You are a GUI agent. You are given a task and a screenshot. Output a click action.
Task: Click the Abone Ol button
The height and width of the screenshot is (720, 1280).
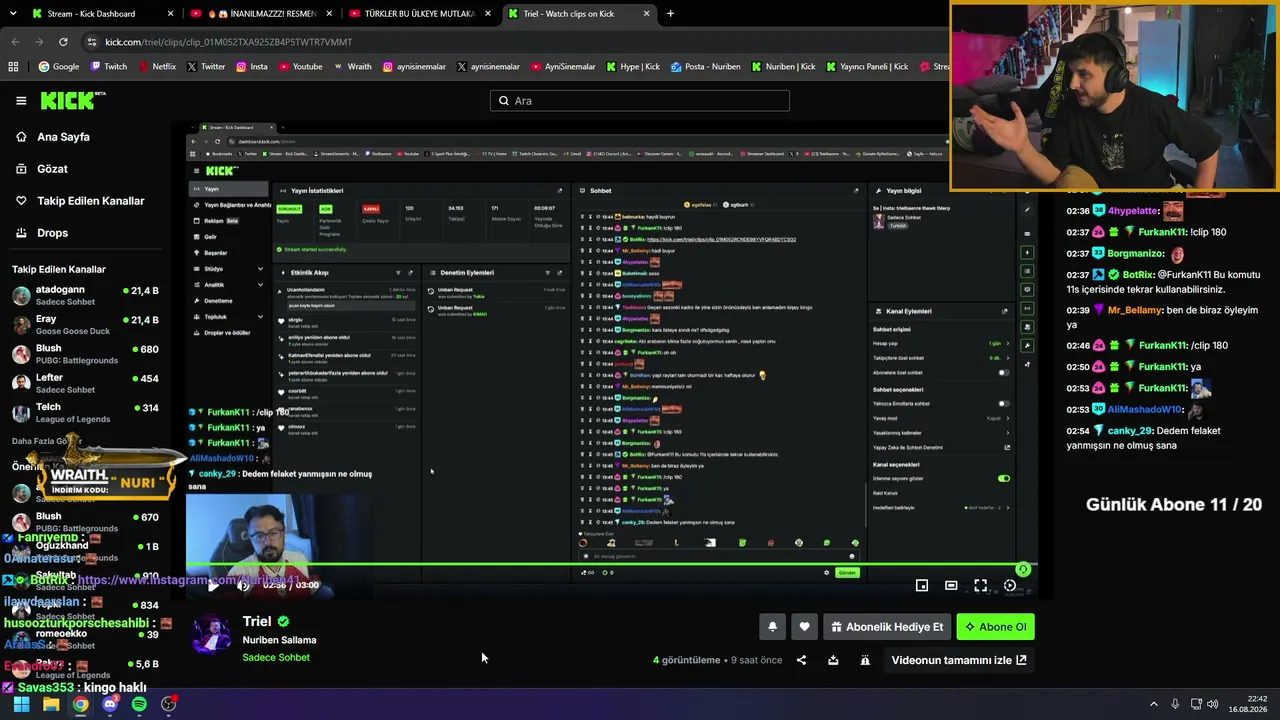point(996,627)
